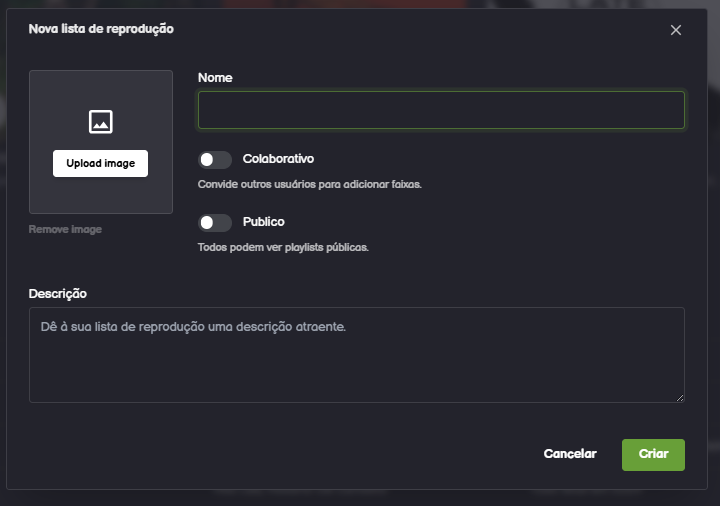Image resolution: width=720 pixels, height=506 pixels.
Task: Turn on the Publico toggle switch
Action: pos(215,222)
